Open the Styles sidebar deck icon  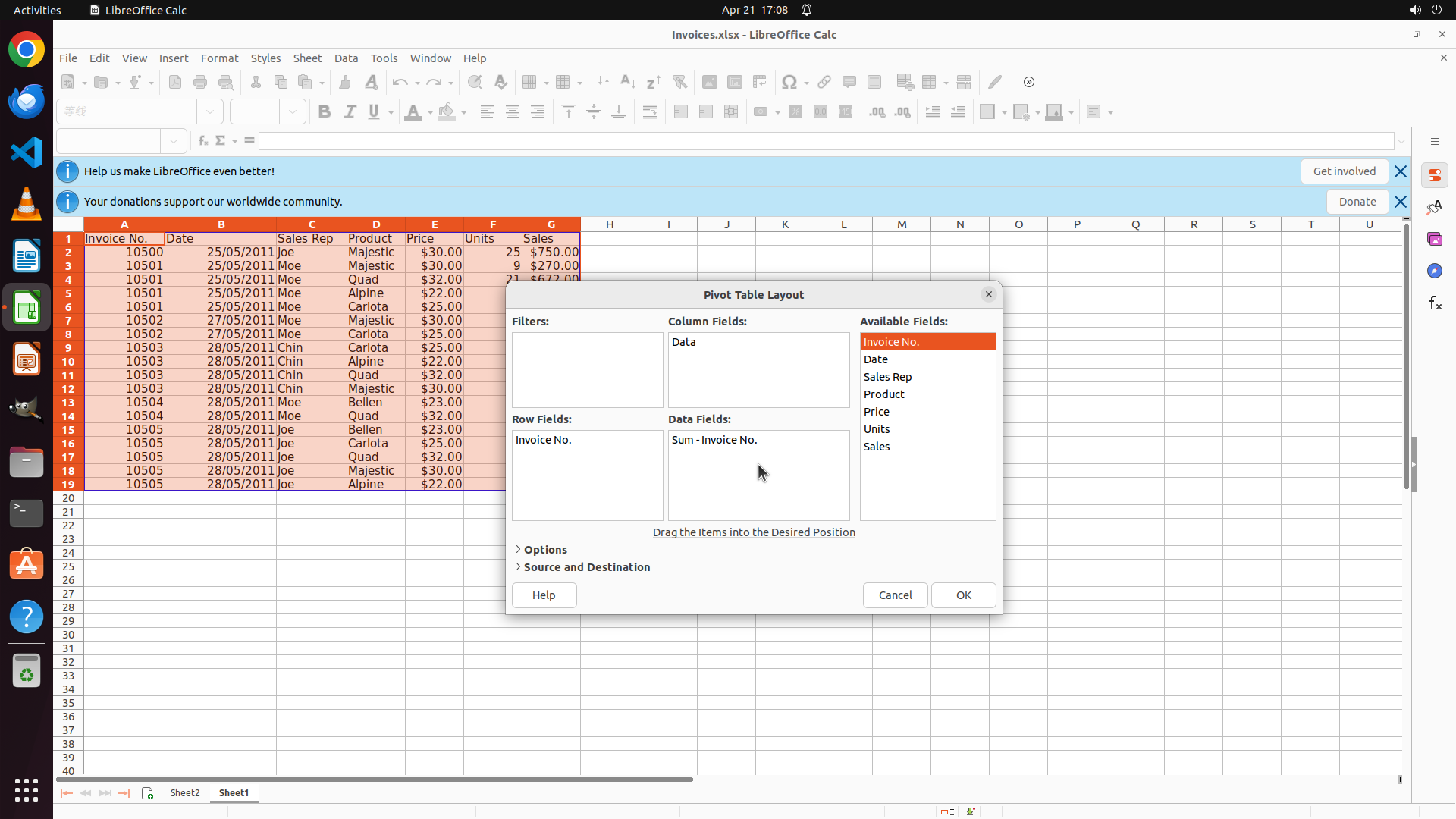point(1434,208)
